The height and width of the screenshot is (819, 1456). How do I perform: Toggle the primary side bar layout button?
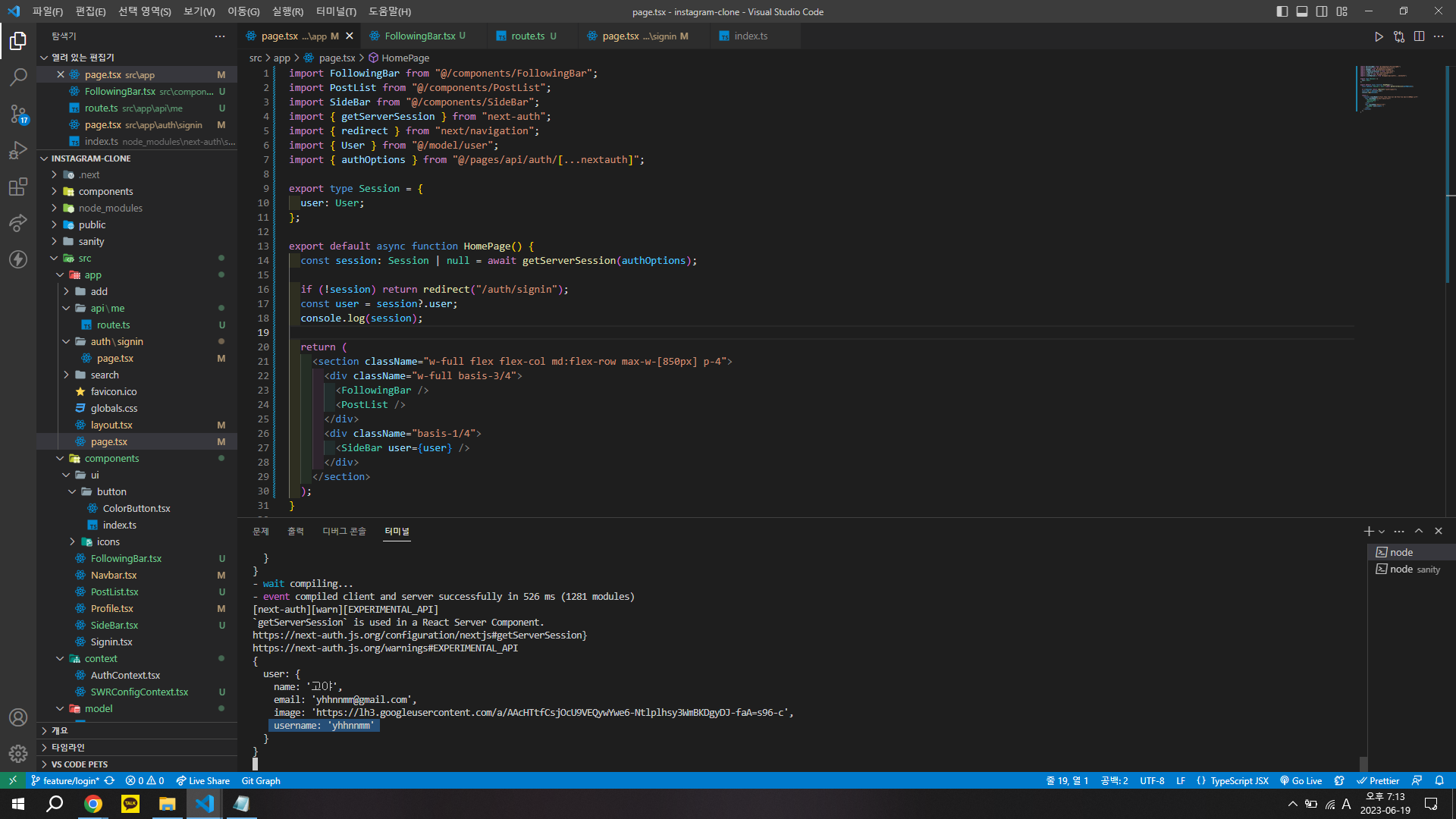[1282, 11]
